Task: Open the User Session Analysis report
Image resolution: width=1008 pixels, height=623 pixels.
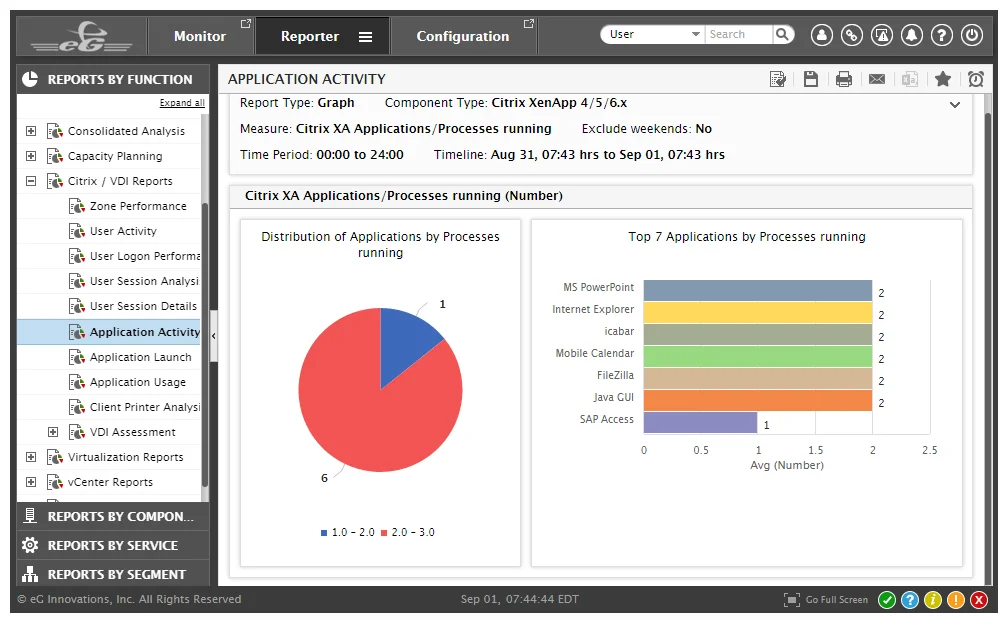Action: click(145, 282)
